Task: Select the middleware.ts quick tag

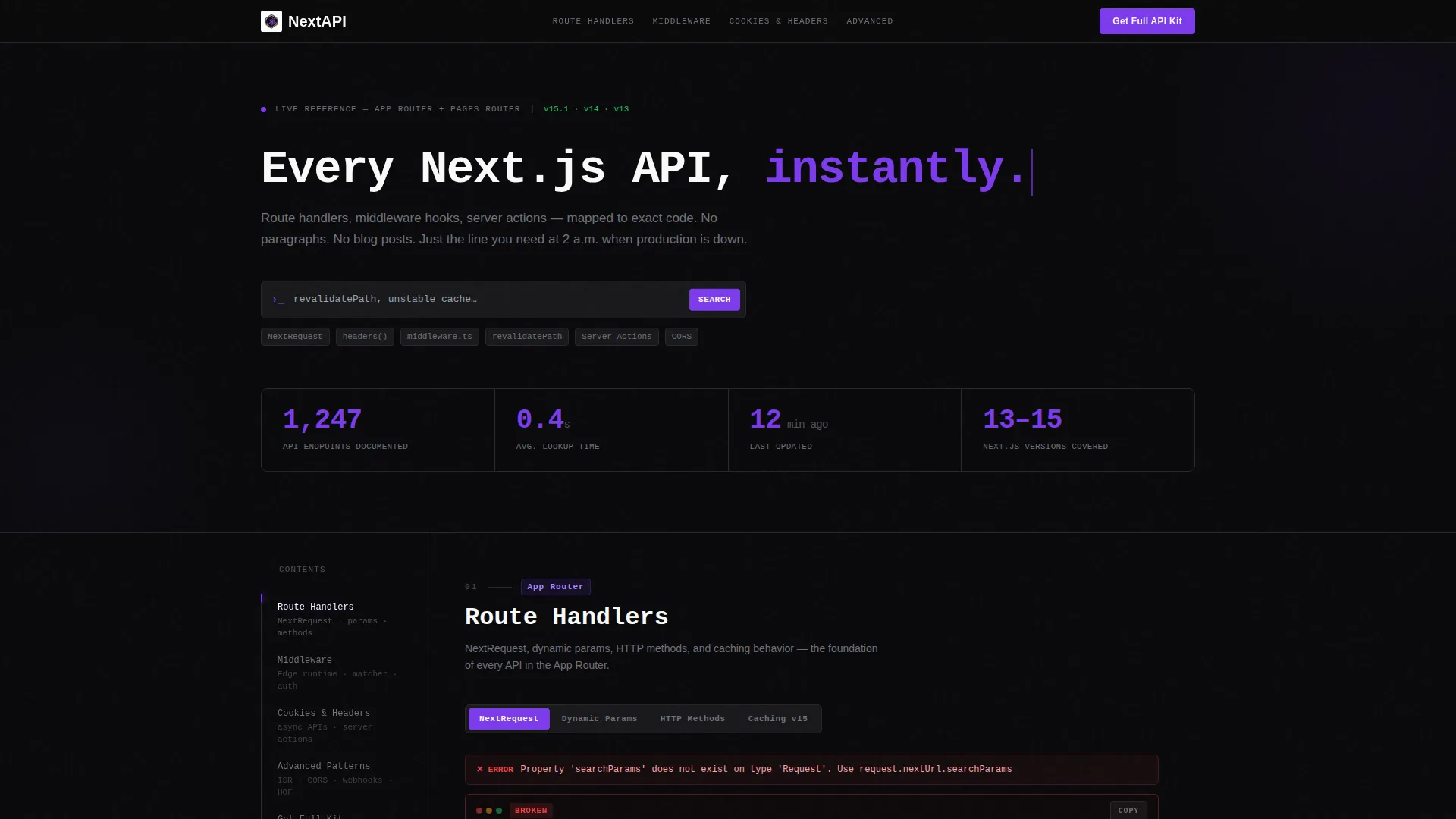Action: pyautogui.click(x=440, y=337)
